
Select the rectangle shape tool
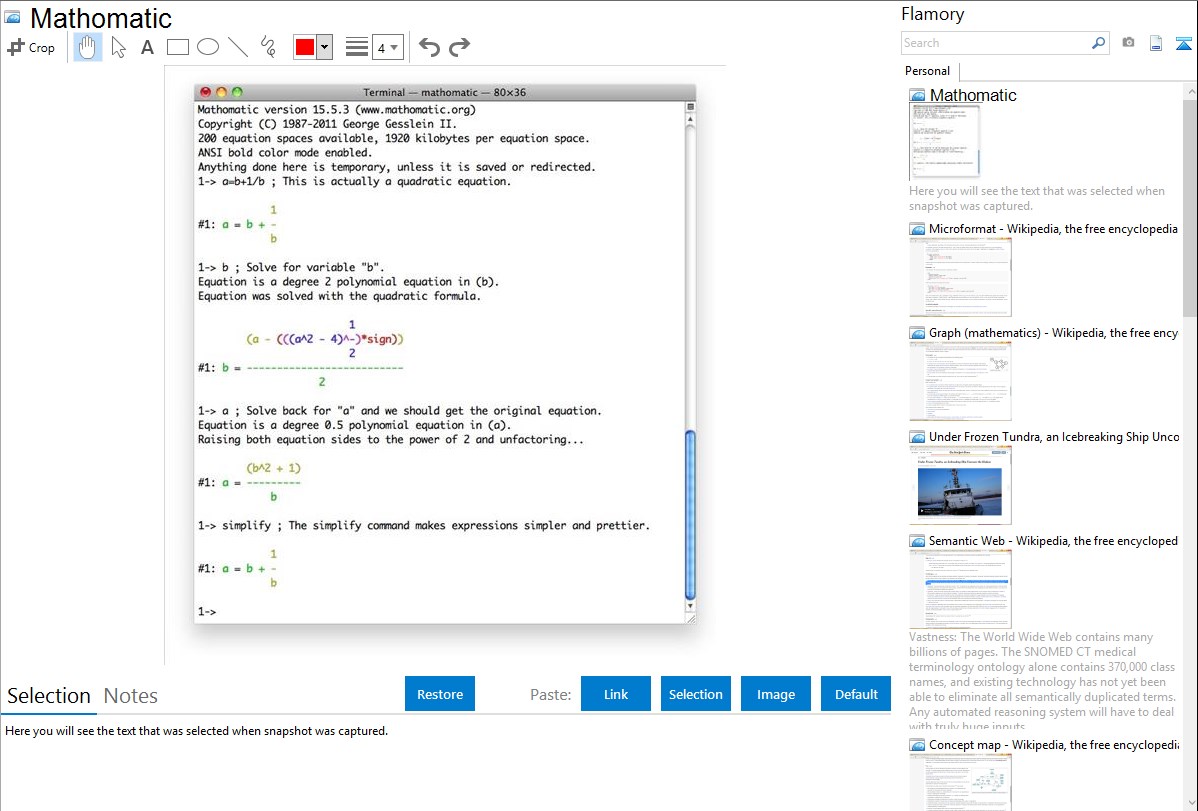pos(177,47)
